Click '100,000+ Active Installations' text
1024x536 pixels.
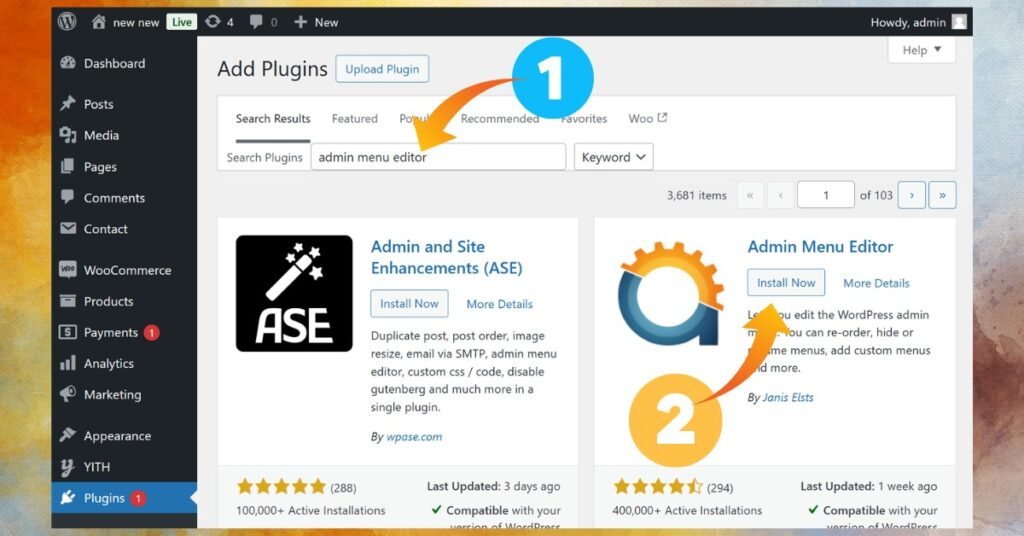point(311,511)
